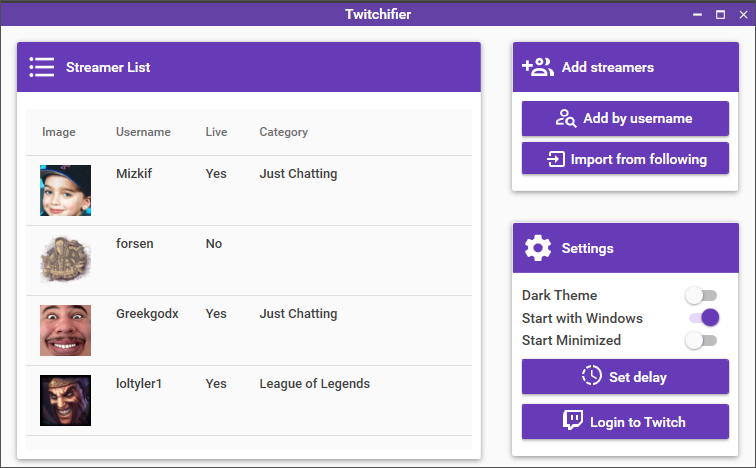Sort by the Username column header
This screenshot has width=756, height=468.
tap(143, 132)
